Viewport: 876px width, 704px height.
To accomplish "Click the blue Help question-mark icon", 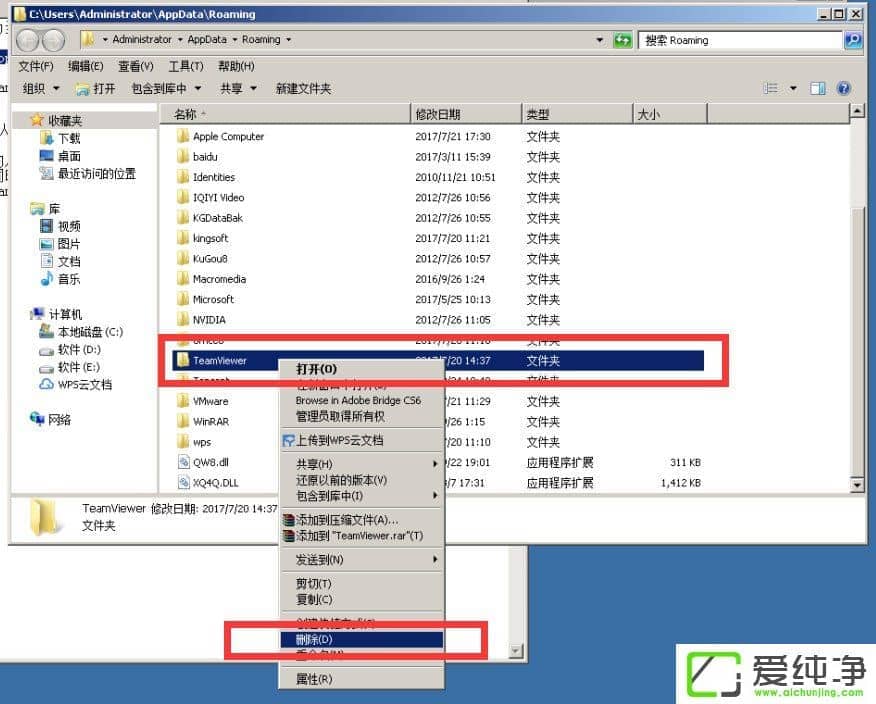I will point(845,88).
